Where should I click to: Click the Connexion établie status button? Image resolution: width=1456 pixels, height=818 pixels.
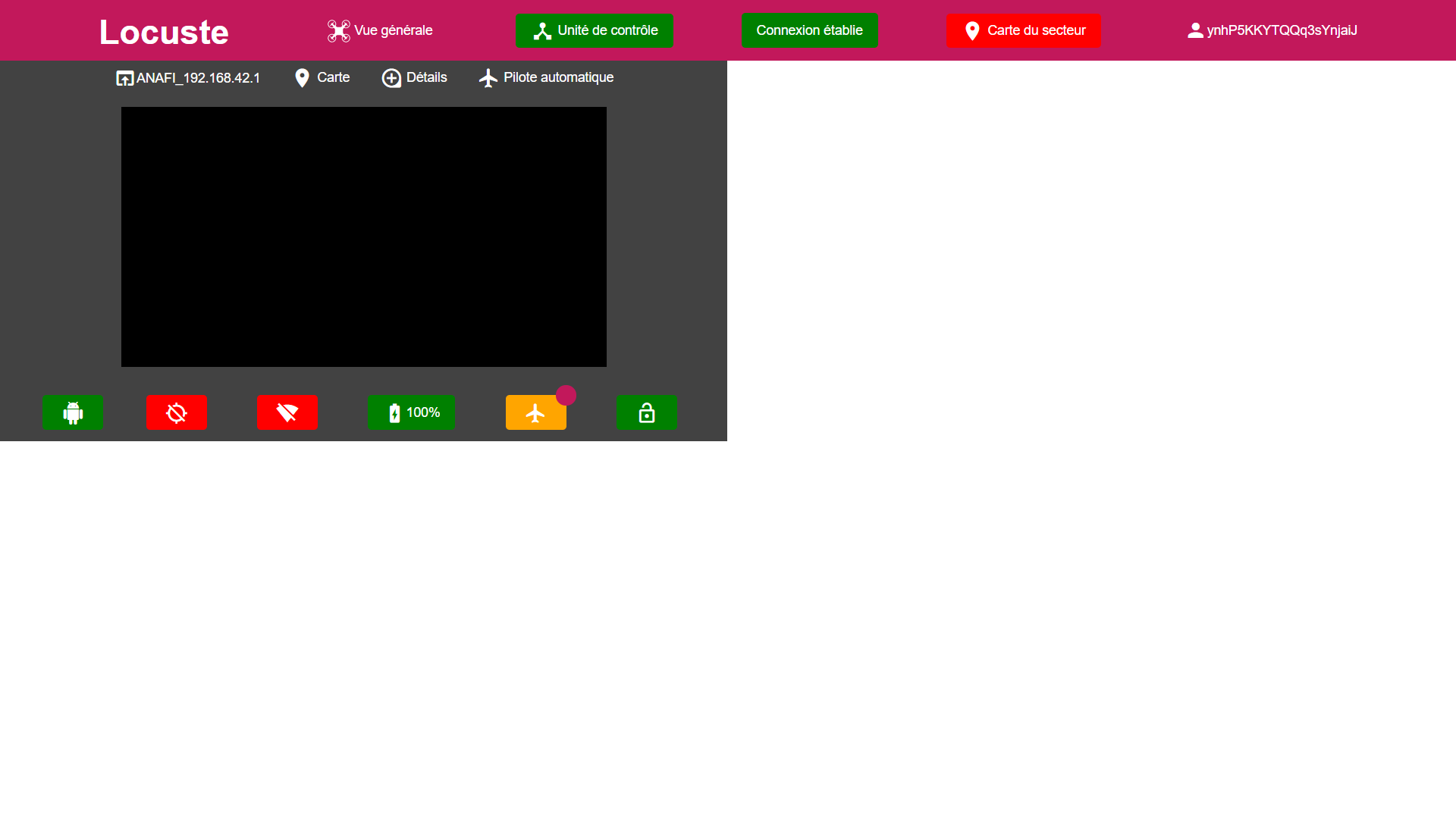coord(809,30)
